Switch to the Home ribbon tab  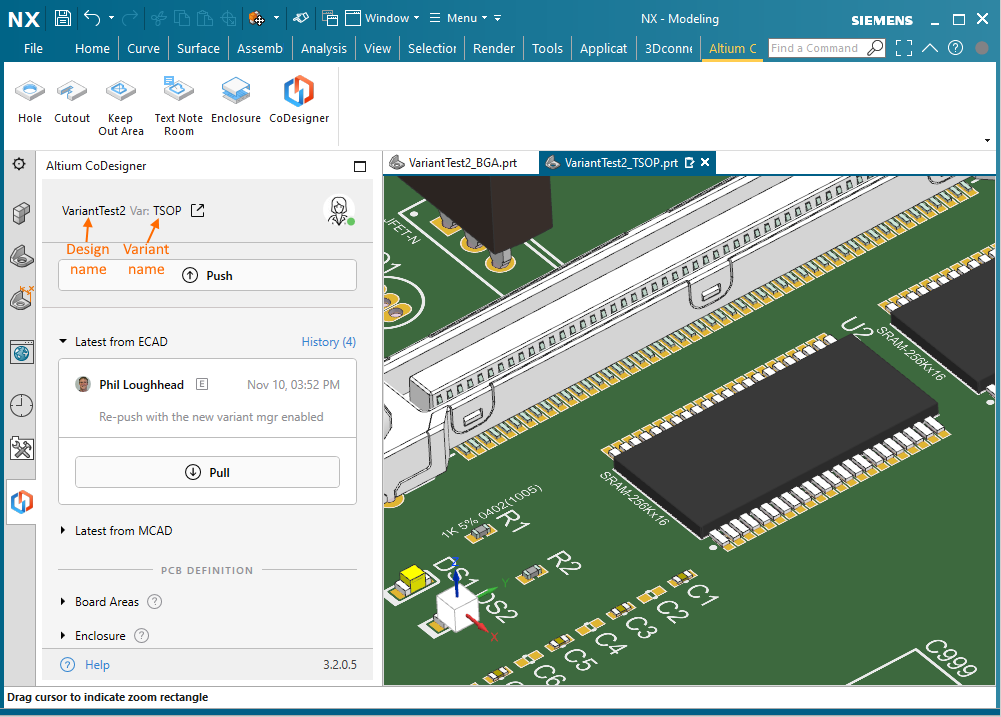click(x=93, y=49)
